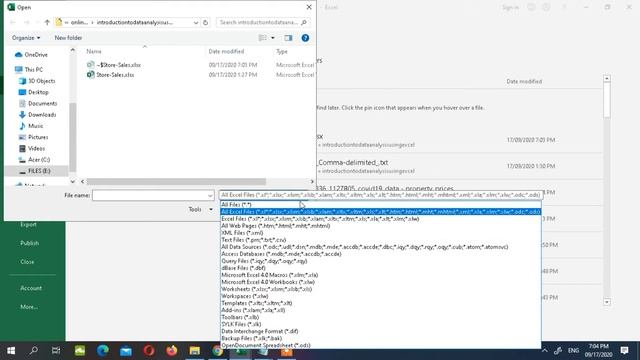Click the search magnifier in Open dialog

(304, 22)
